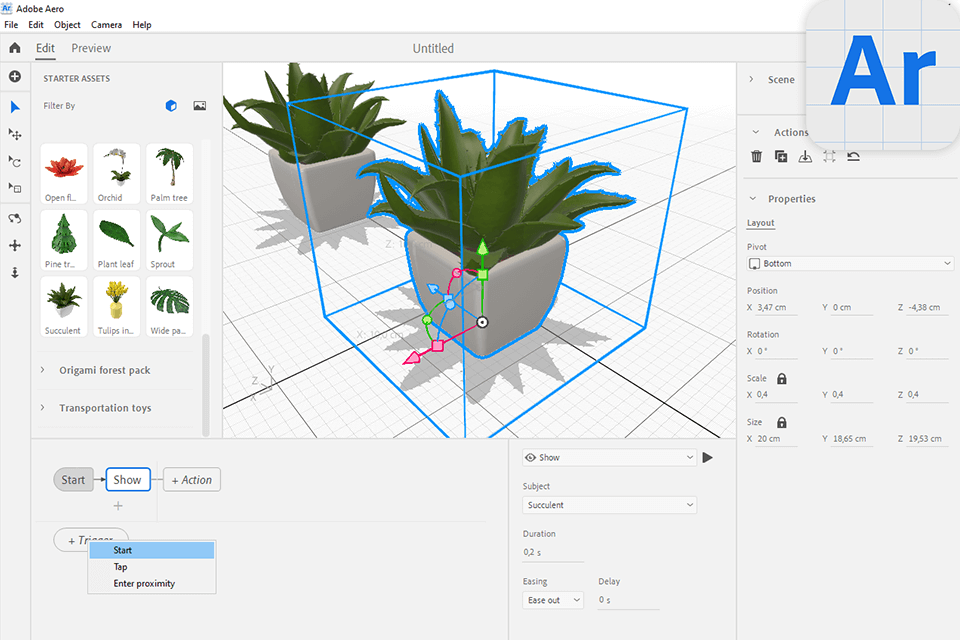Filter starter assets by 3D objects
Viewport: 960px width, 640px height.
[171, 106]
